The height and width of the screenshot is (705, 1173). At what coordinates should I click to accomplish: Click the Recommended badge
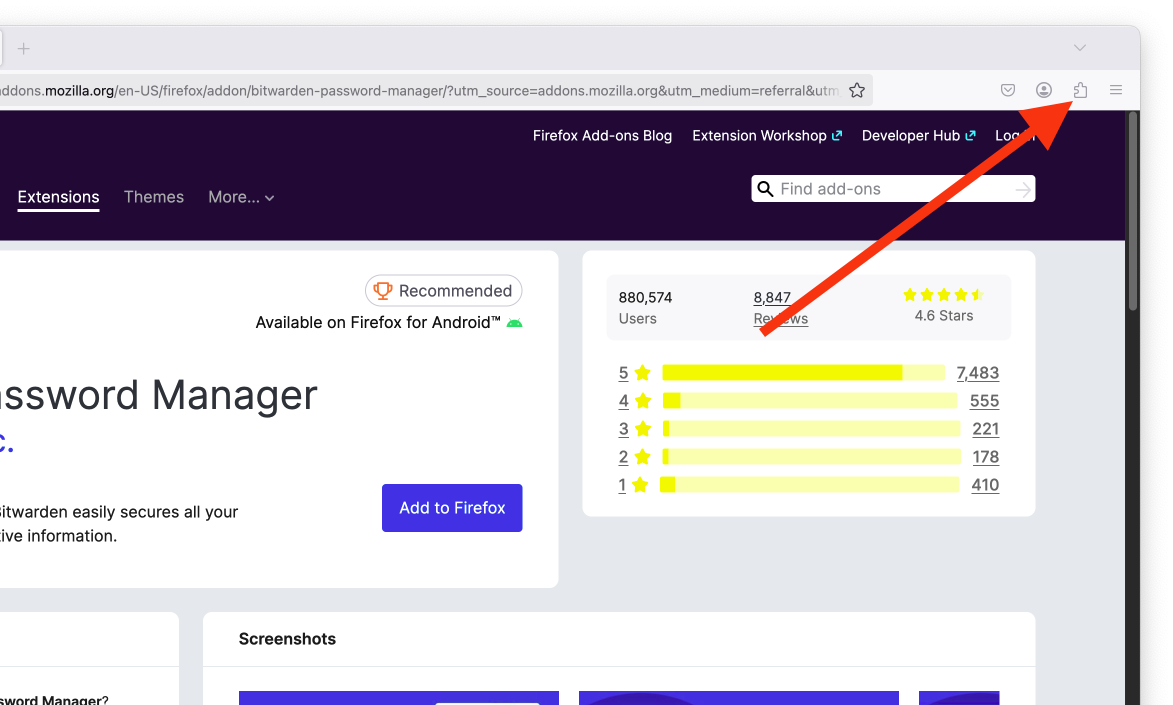pos(444,290)
